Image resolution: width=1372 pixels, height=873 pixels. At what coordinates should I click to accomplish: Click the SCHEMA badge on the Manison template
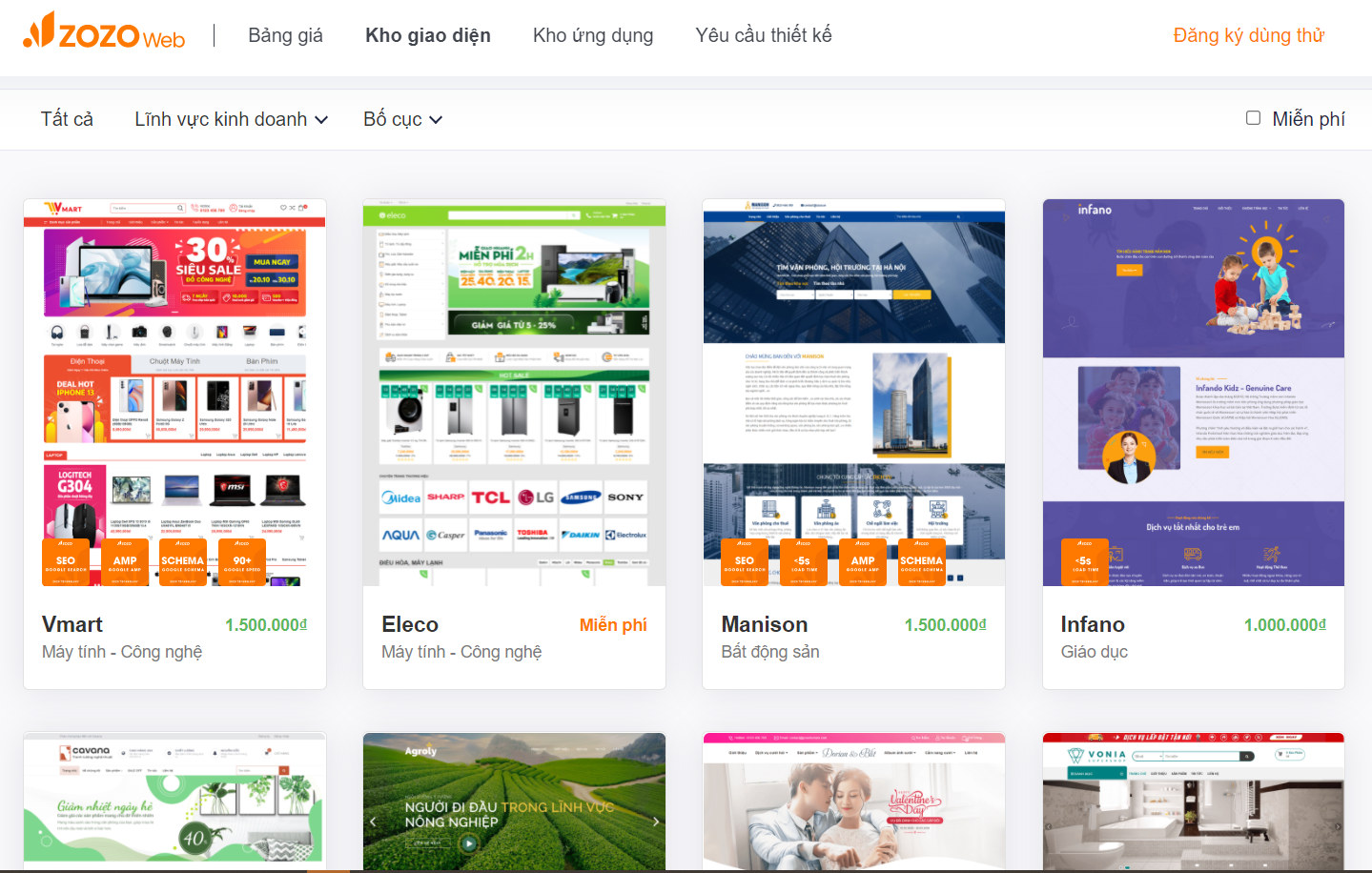click(921, 562)
